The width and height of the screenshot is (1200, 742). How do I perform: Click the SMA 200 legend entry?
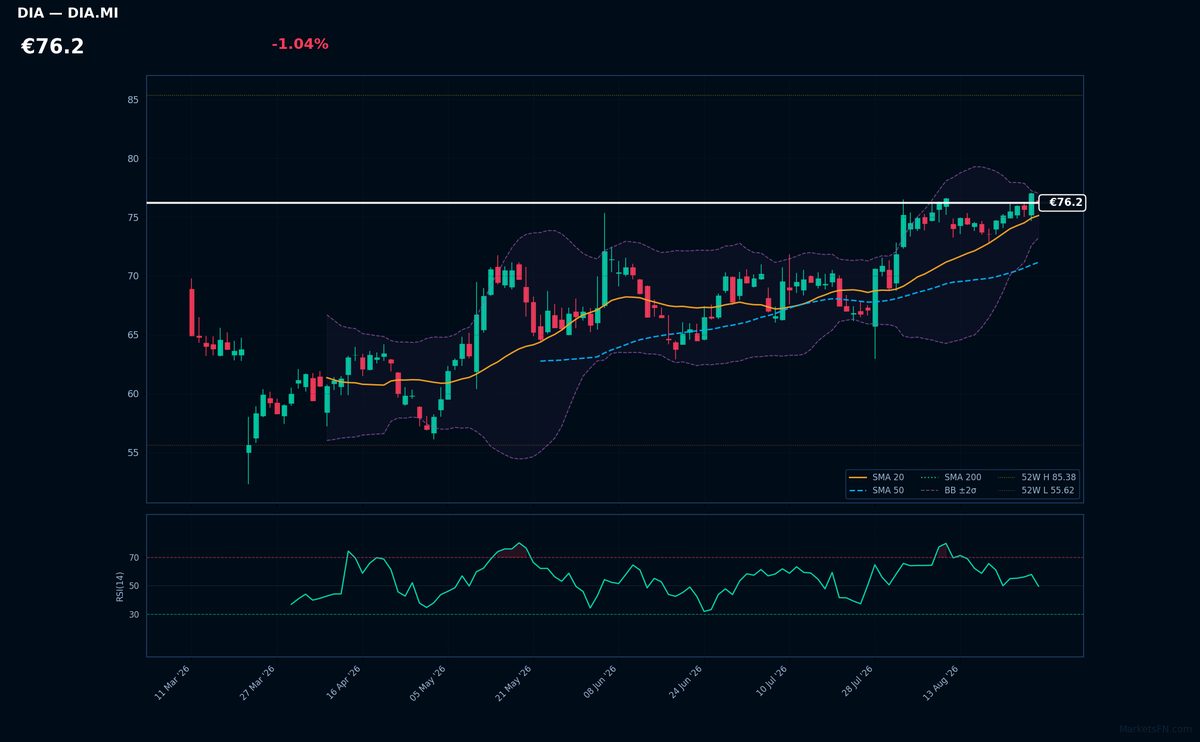tap(950, 478)
